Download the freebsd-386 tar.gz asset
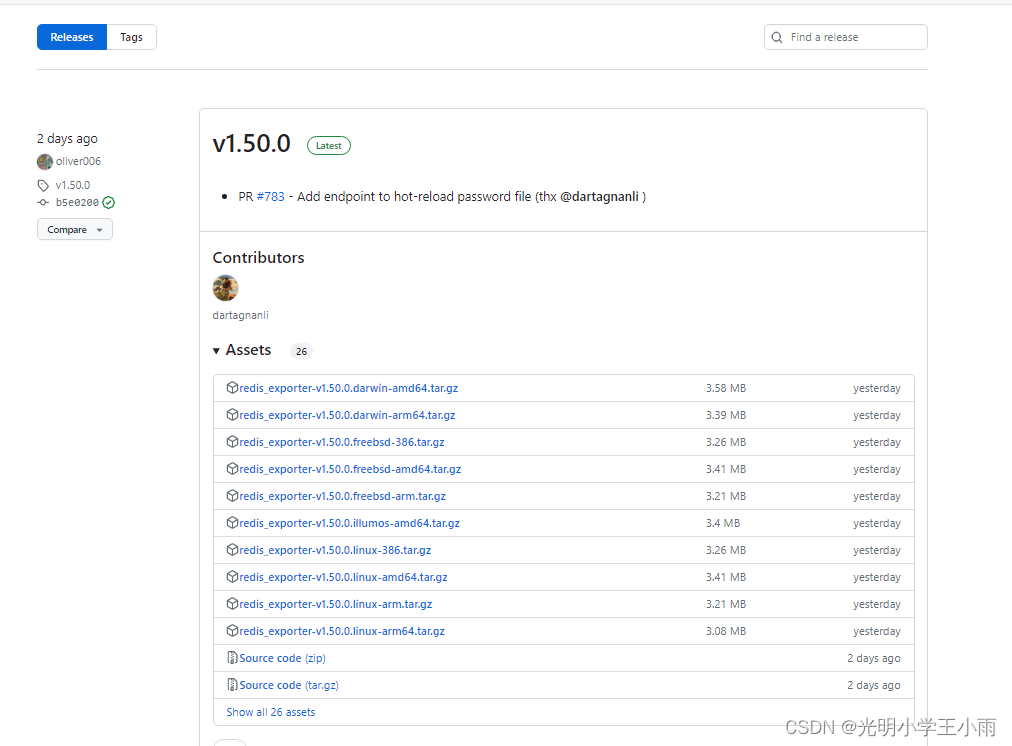The image size is (1012, 746). tap(342, 443)
